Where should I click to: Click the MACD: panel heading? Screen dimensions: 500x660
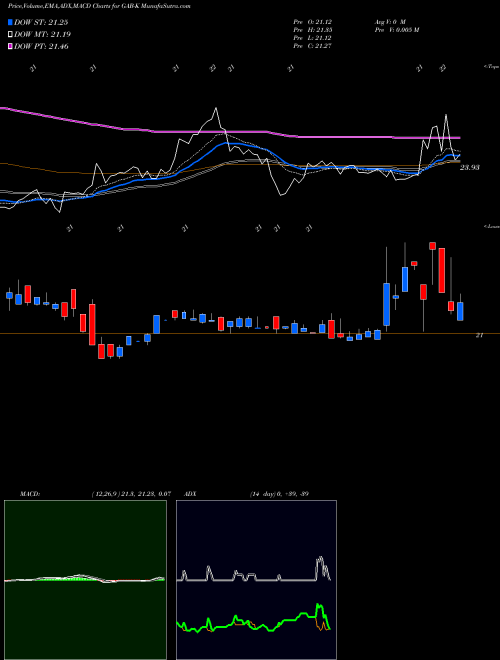(30, 494)
